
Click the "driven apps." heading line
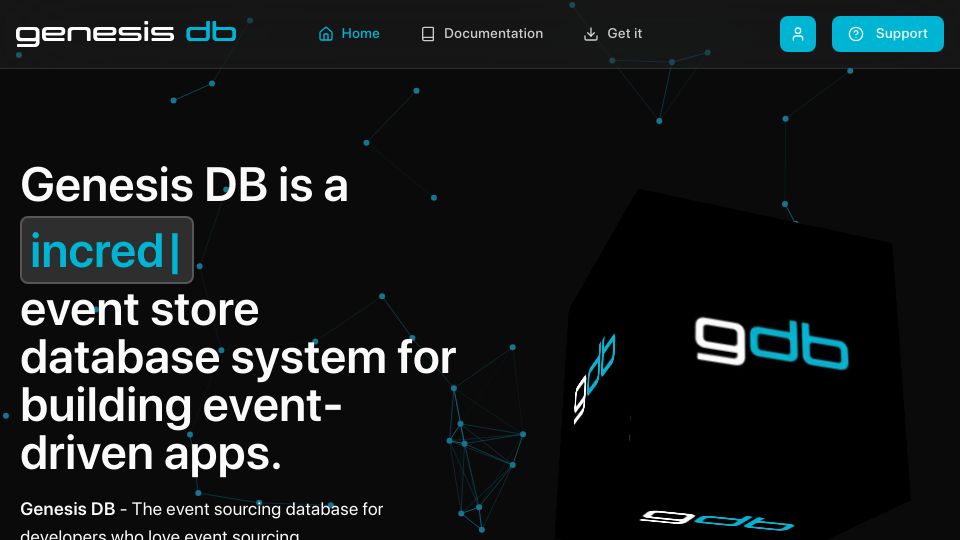click(x=151, y=454)
